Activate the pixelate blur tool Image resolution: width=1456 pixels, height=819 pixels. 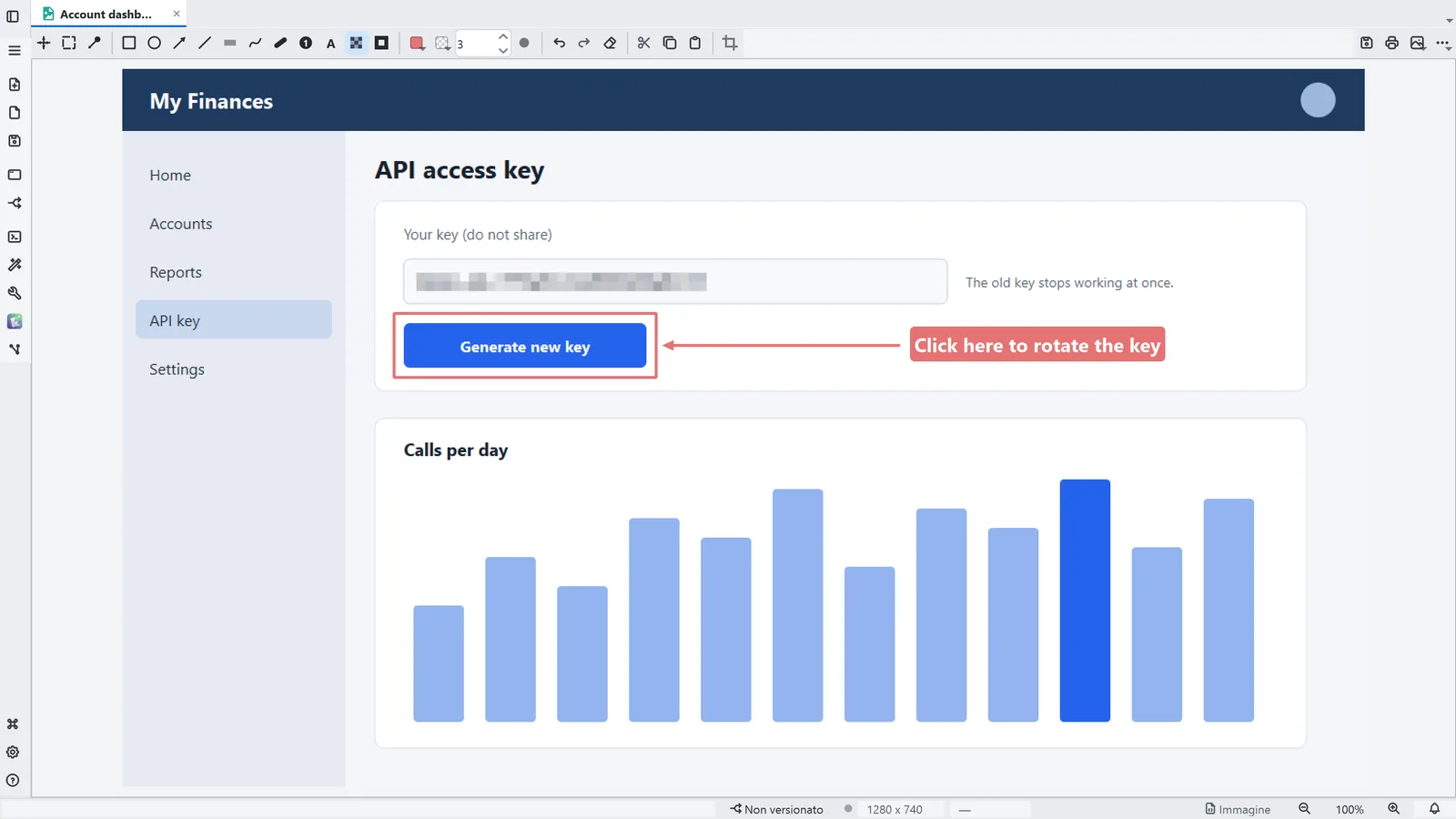tap(357, 43)
